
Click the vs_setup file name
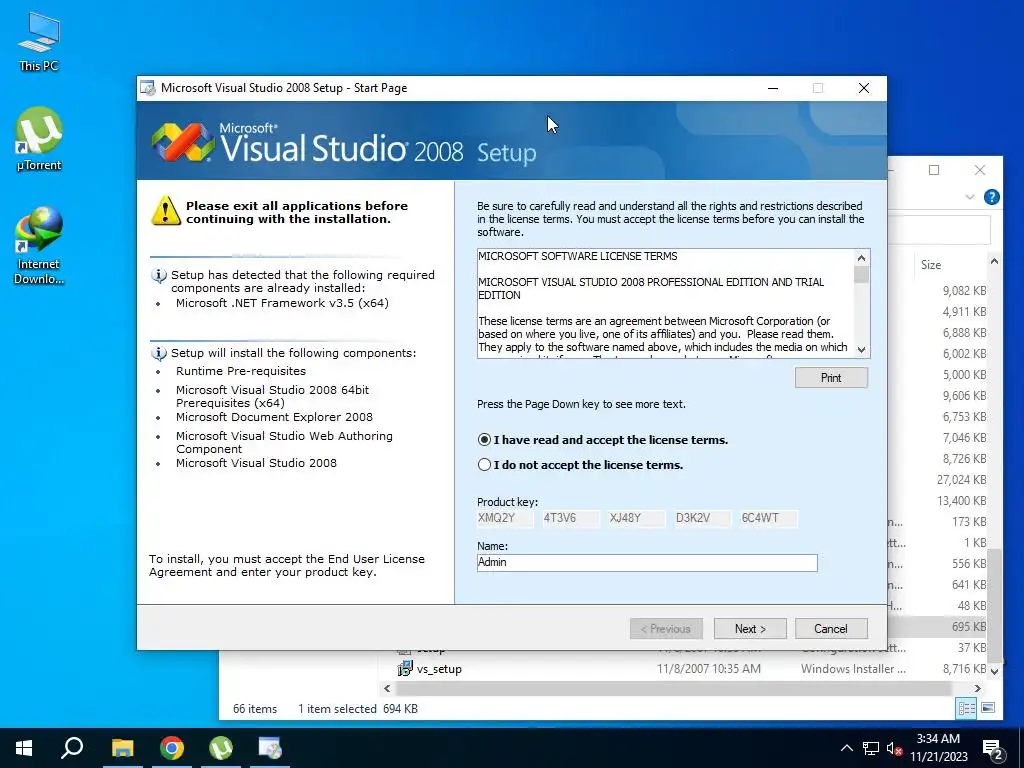pos(439,669)
